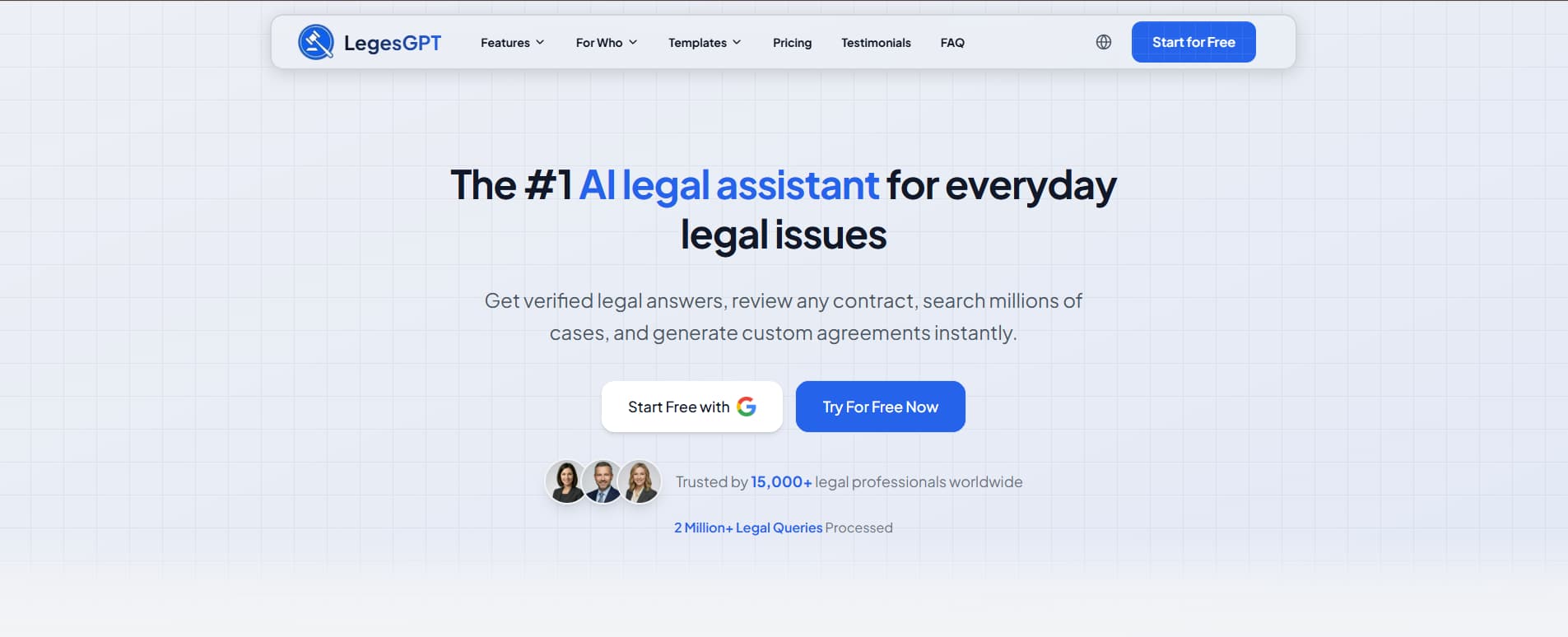Image resolution: width=1568 pixels, height=637 pixels.
Task: Expand the Features chevron arrow
Action: click(540, 42)
